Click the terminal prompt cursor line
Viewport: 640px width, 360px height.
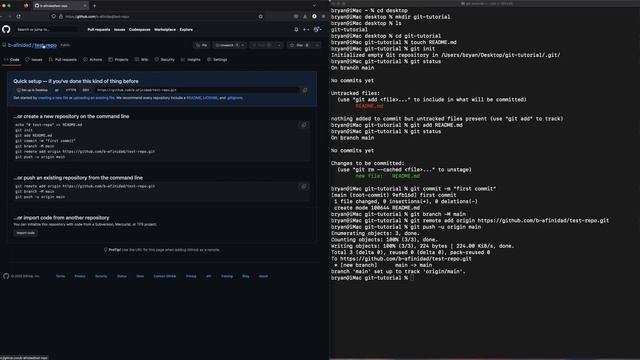(x=372, y=278)
